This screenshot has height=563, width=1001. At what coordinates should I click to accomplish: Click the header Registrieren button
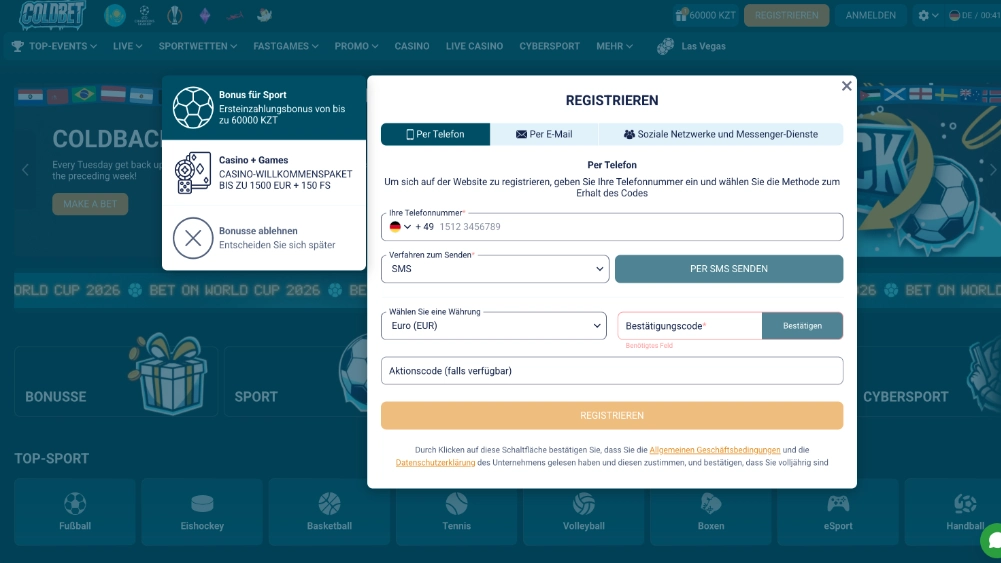pos(786,15)
